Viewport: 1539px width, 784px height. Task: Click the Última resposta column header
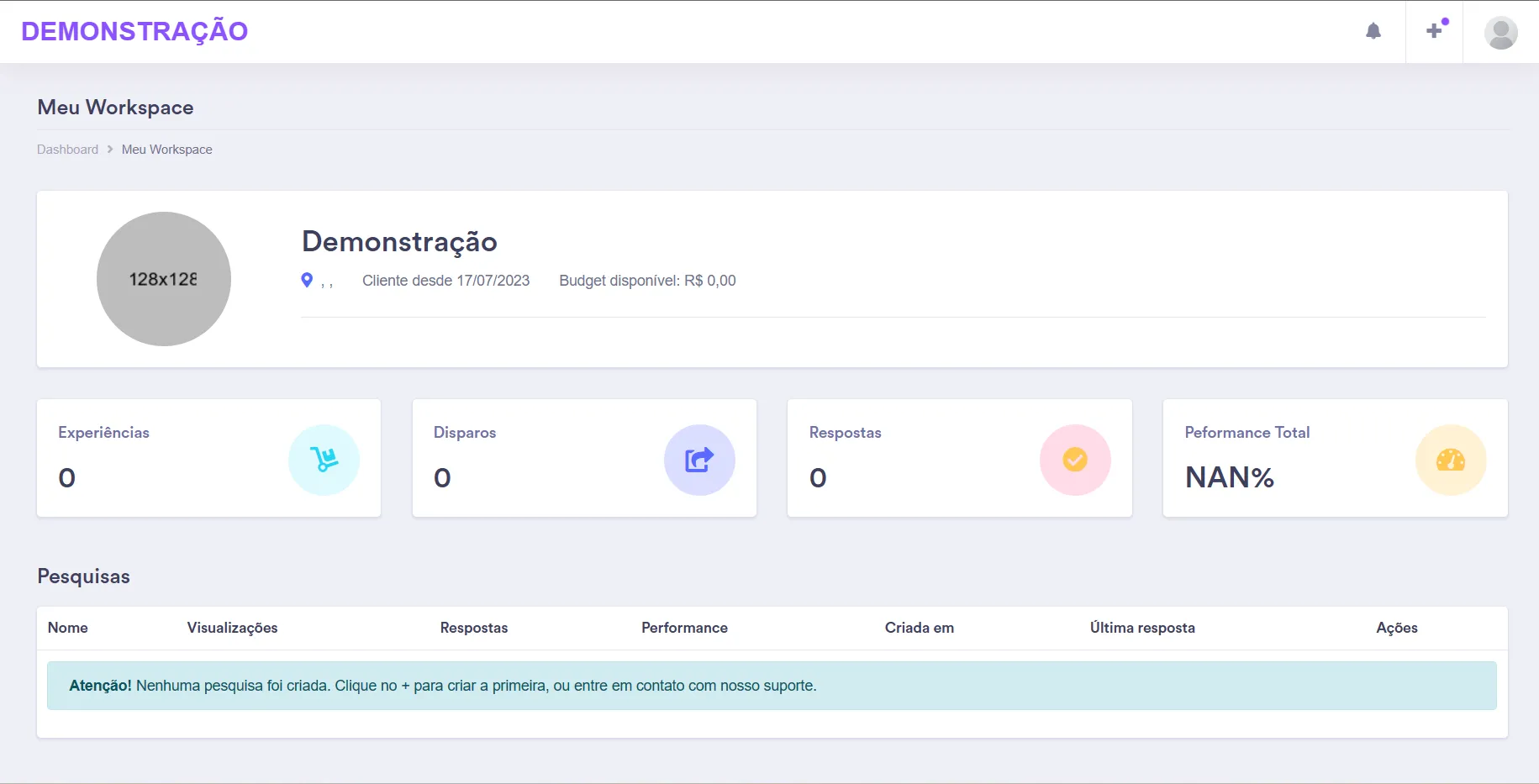[x=1142, y=628]
